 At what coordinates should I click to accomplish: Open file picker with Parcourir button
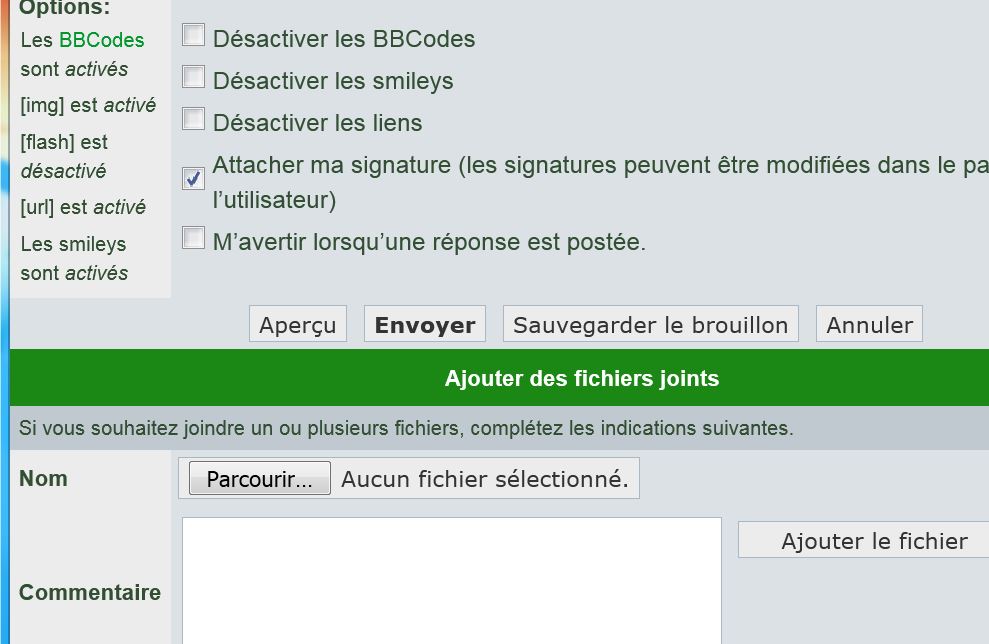pyautogui.click(x=259, y=479)
